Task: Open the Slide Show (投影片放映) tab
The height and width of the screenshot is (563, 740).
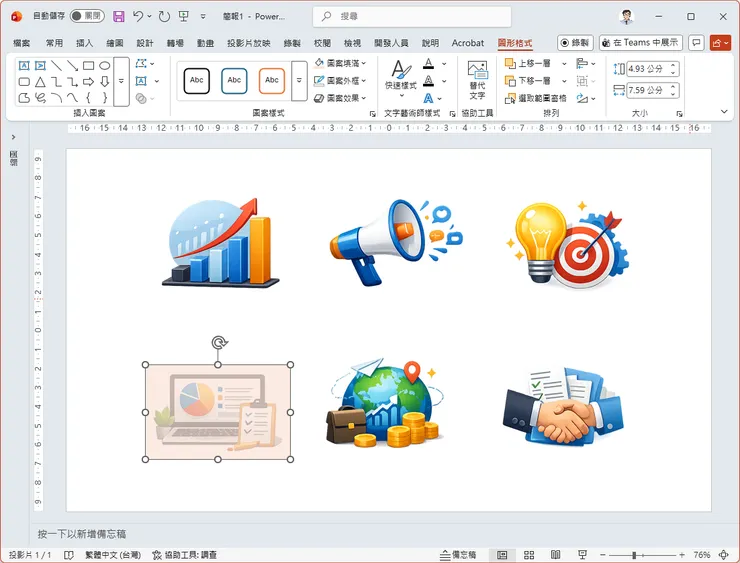Action: pyautogui.click(x=249, y=43)
